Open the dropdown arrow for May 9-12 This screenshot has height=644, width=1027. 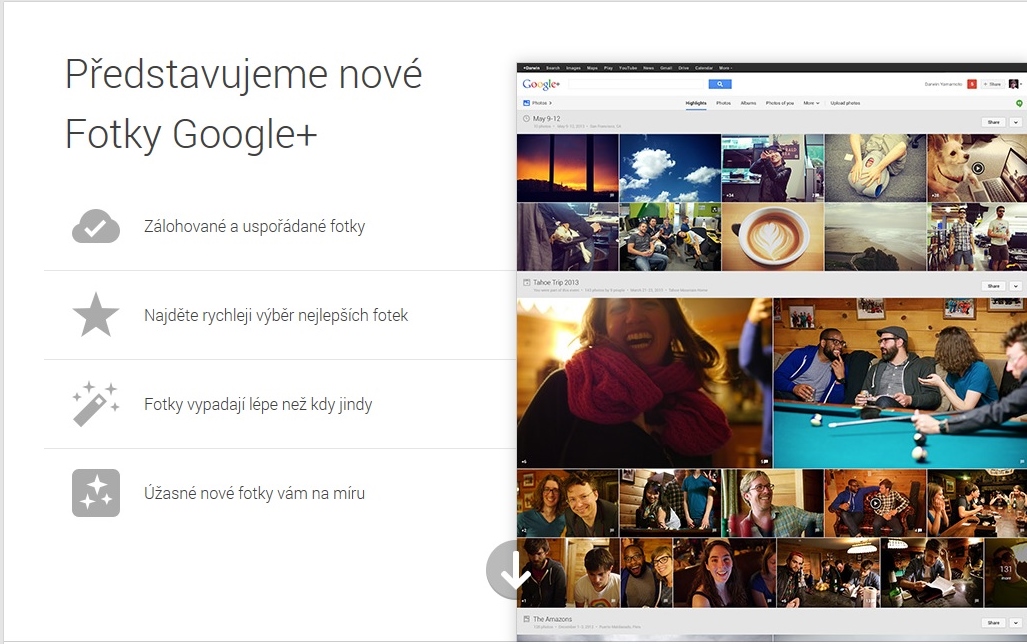click(1015, 122)
